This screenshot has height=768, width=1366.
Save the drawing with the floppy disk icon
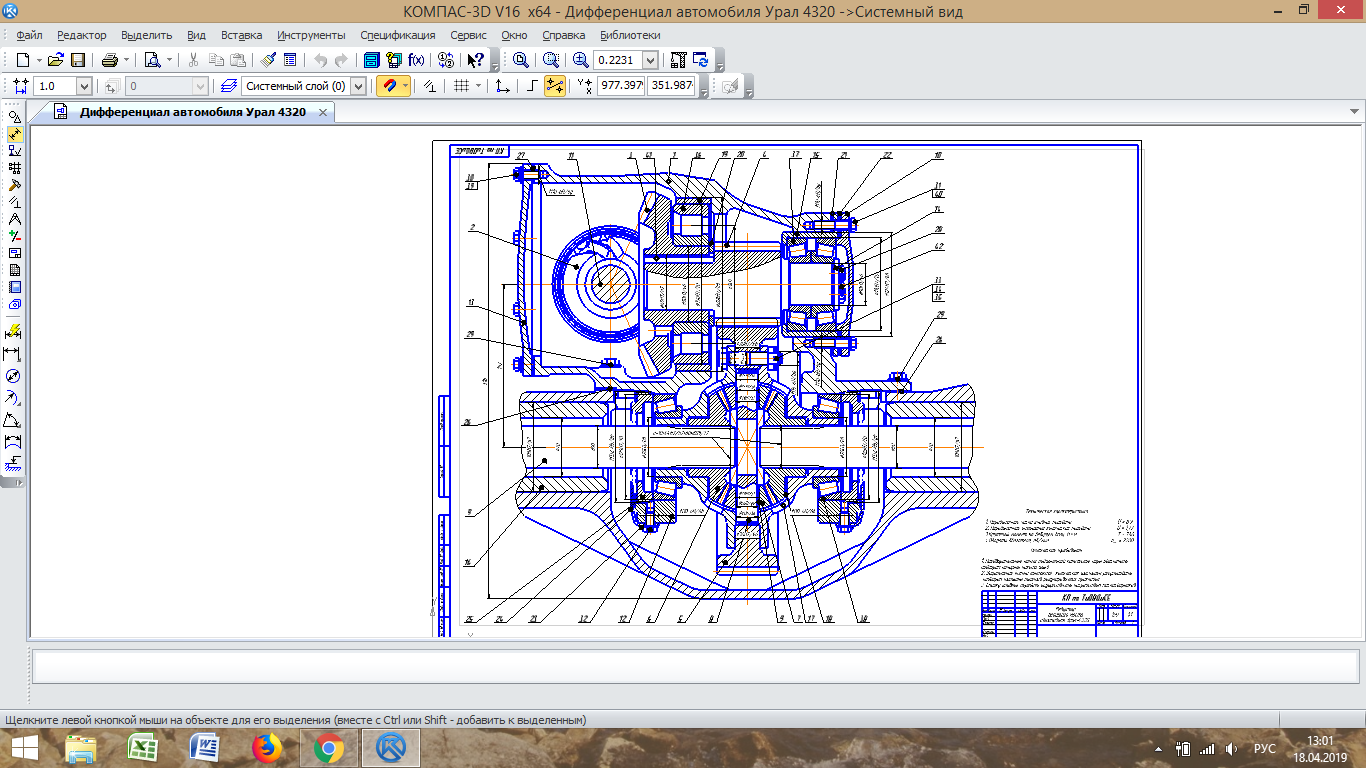click(78, 60)
